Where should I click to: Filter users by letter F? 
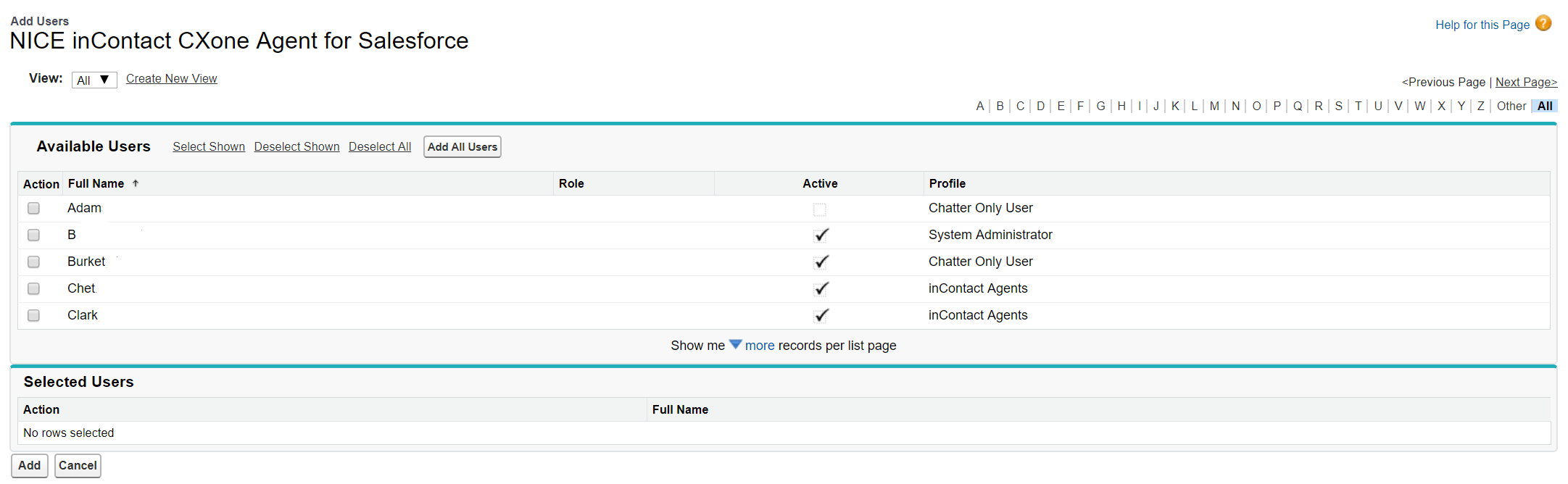(x=1081, y=106)
